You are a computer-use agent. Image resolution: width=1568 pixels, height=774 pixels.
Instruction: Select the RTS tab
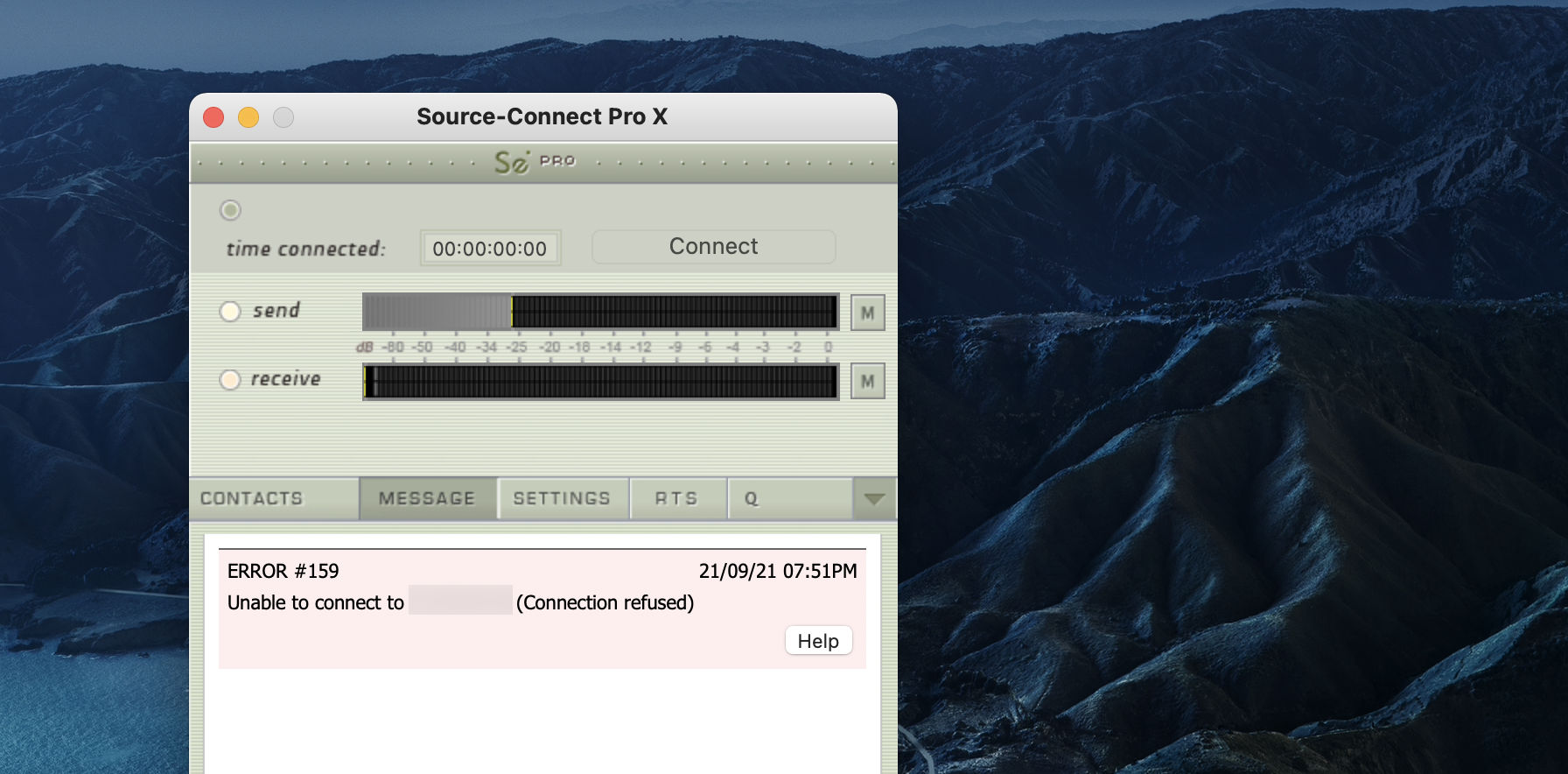(x=676, y=499)
